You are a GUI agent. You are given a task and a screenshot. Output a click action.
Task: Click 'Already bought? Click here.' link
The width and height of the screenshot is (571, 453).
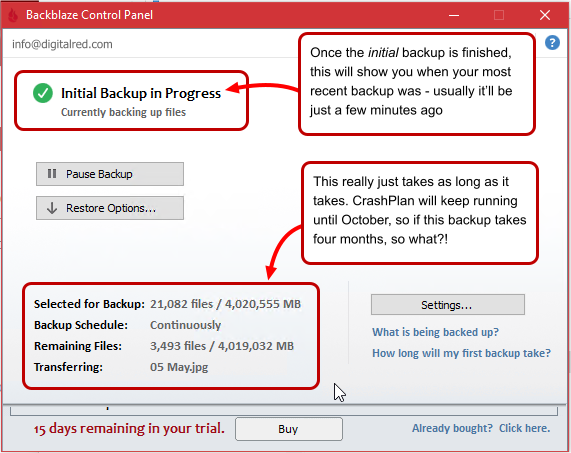coord(481,428)
